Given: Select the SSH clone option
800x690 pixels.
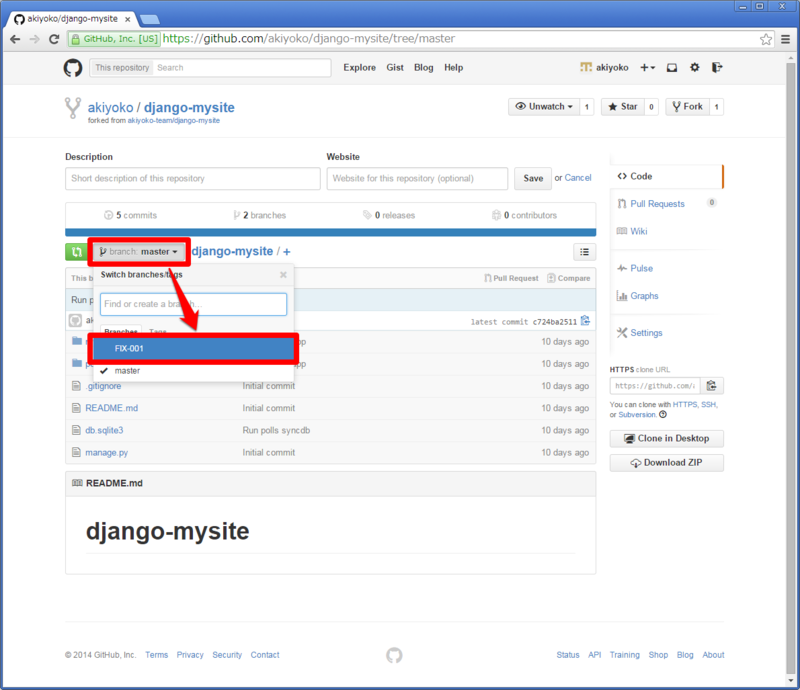Looking at the screenshot, I should (x=709, y=404).
